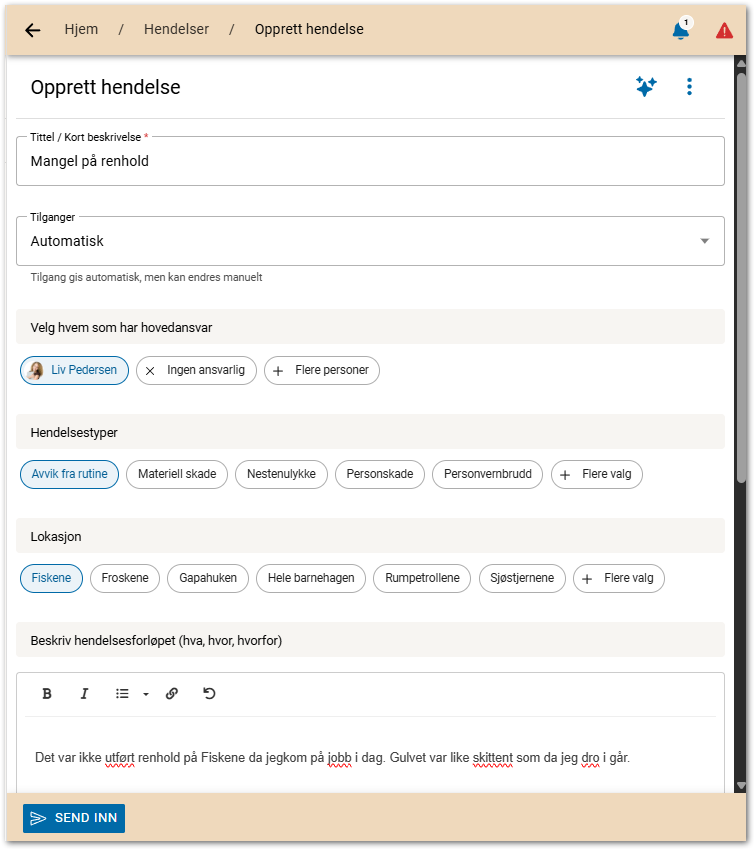
Task: Toggle bold text formatting
Action: [x=46, y=693]
